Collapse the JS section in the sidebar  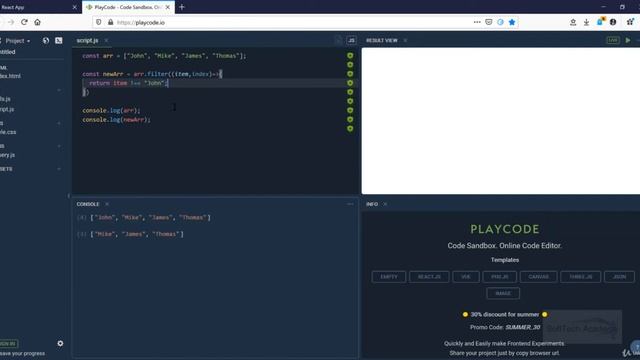click(59, 90)
